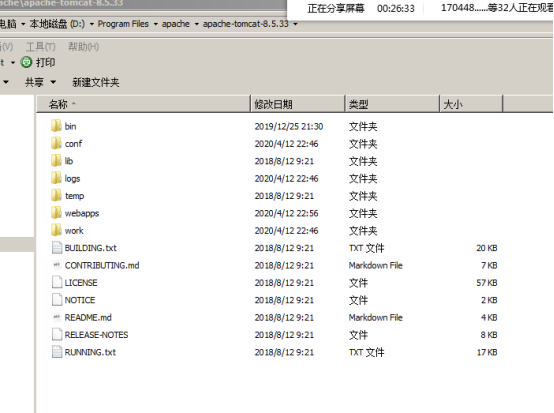The image size is (554, 413).
Task: Click the 新建文件夹 button
Action: [96, 82]
